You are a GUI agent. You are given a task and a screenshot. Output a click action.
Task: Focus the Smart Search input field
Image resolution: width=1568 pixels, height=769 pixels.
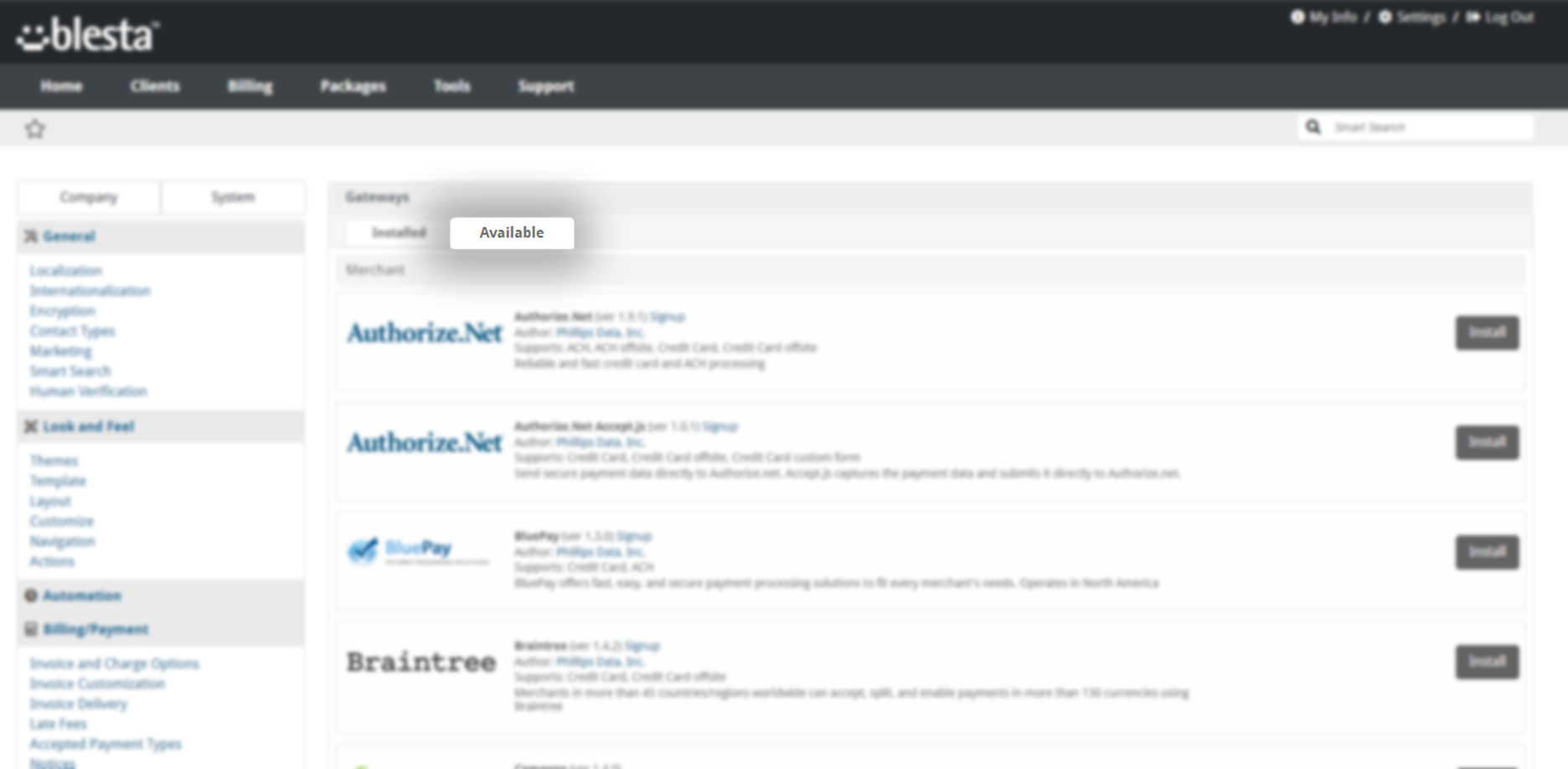tap(1428, 127)
